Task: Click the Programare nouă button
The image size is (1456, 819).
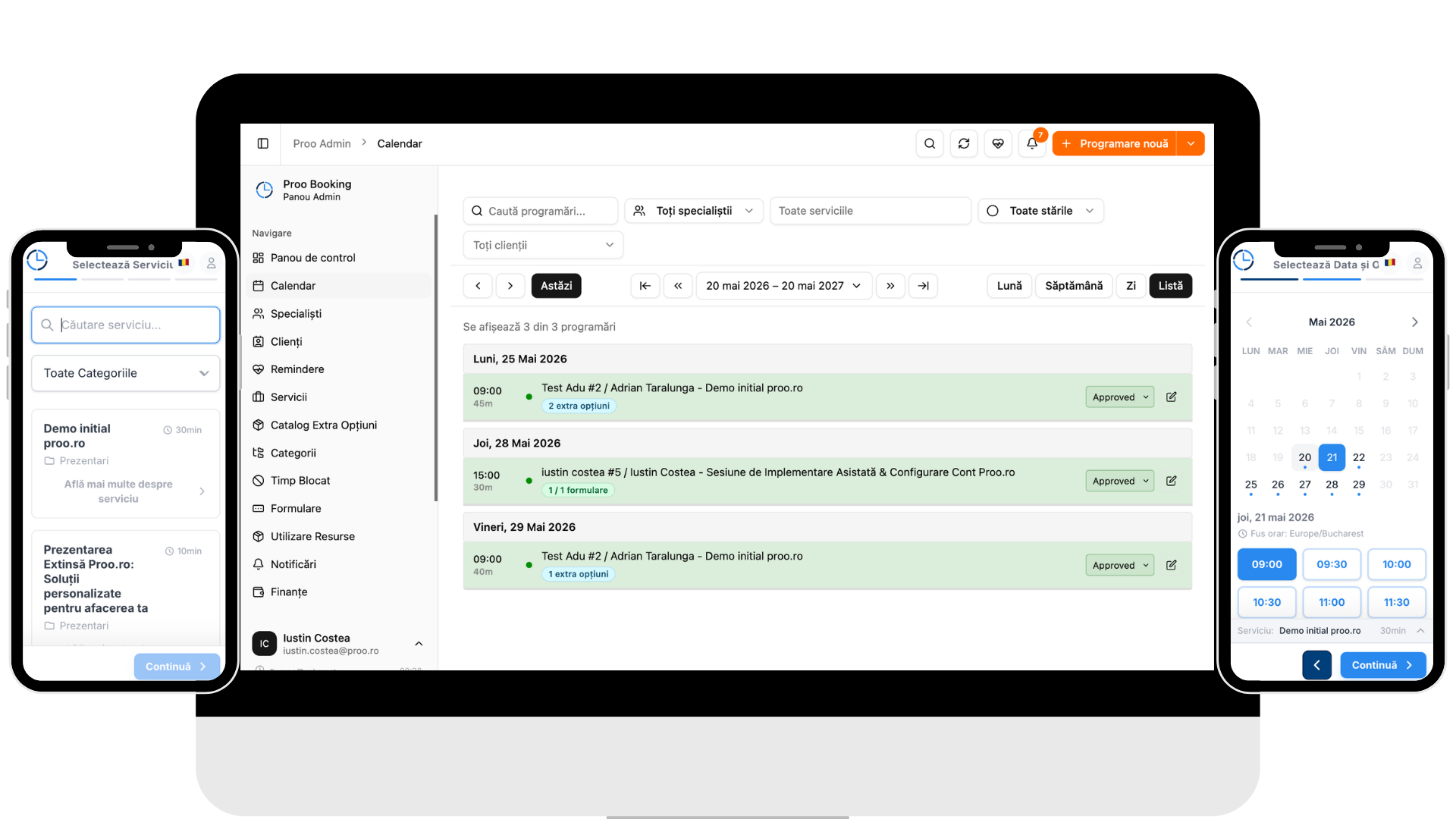Action: tap(1115, 143)
